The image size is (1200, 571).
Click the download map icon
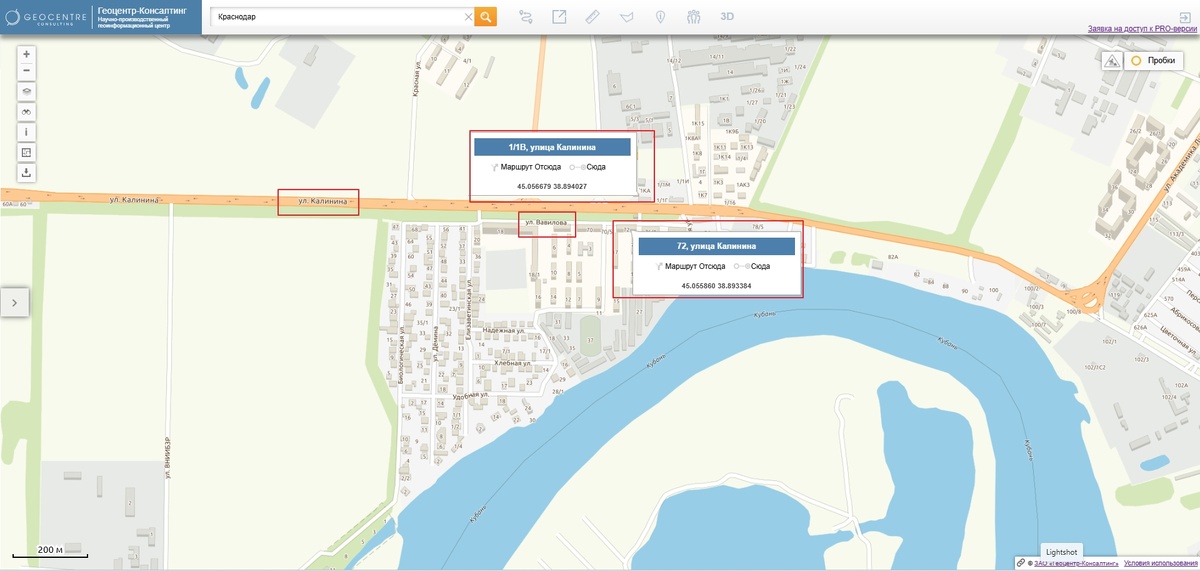click(x=27, y=172)
